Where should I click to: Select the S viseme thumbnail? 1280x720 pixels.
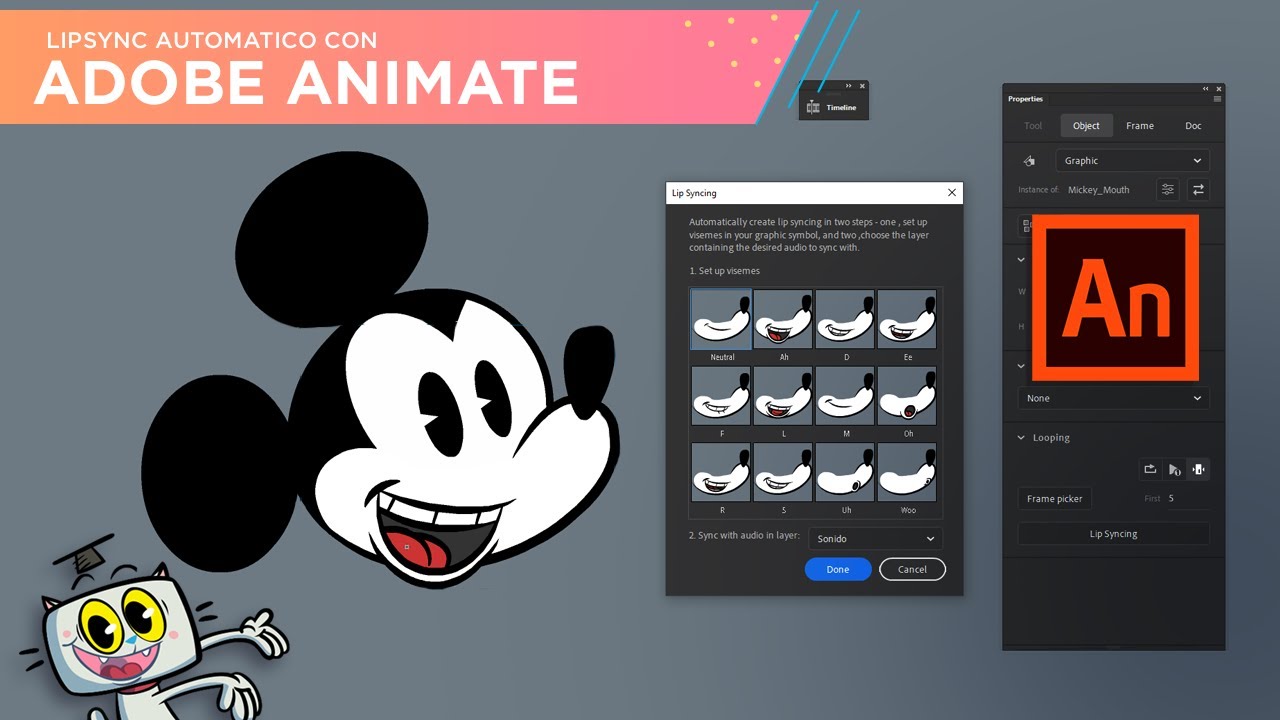[783, 472]
